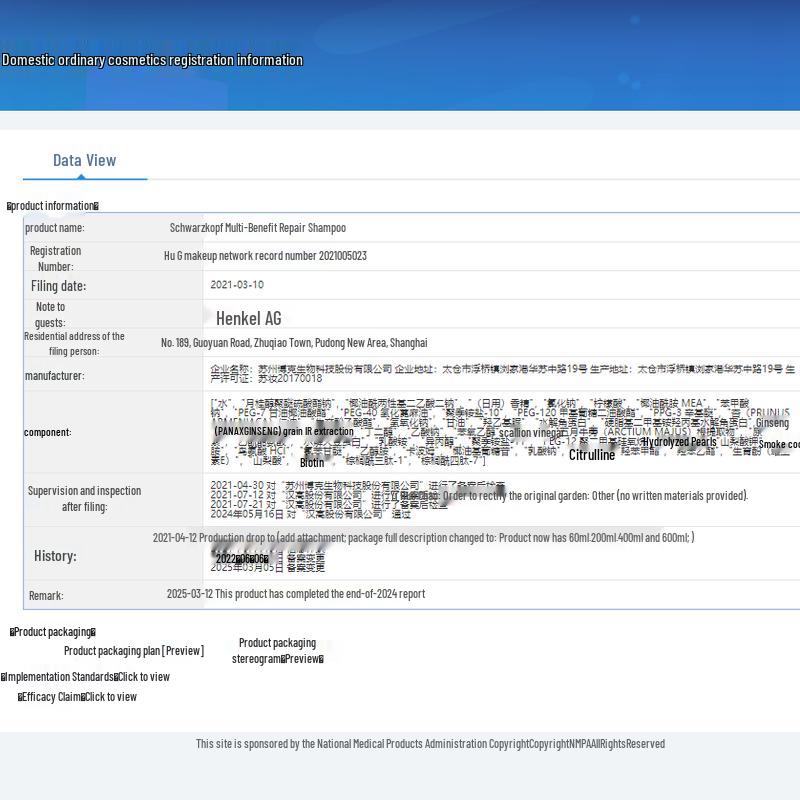Click to view the Efficacy Claim
Image resolution: width=800 pixels, height=800 pixels.
110,697
